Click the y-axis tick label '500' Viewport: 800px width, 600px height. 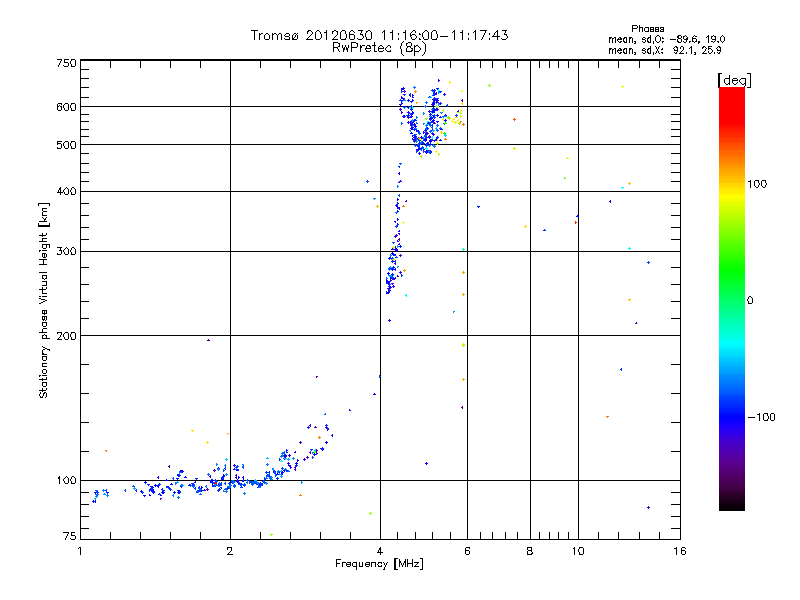66,145
